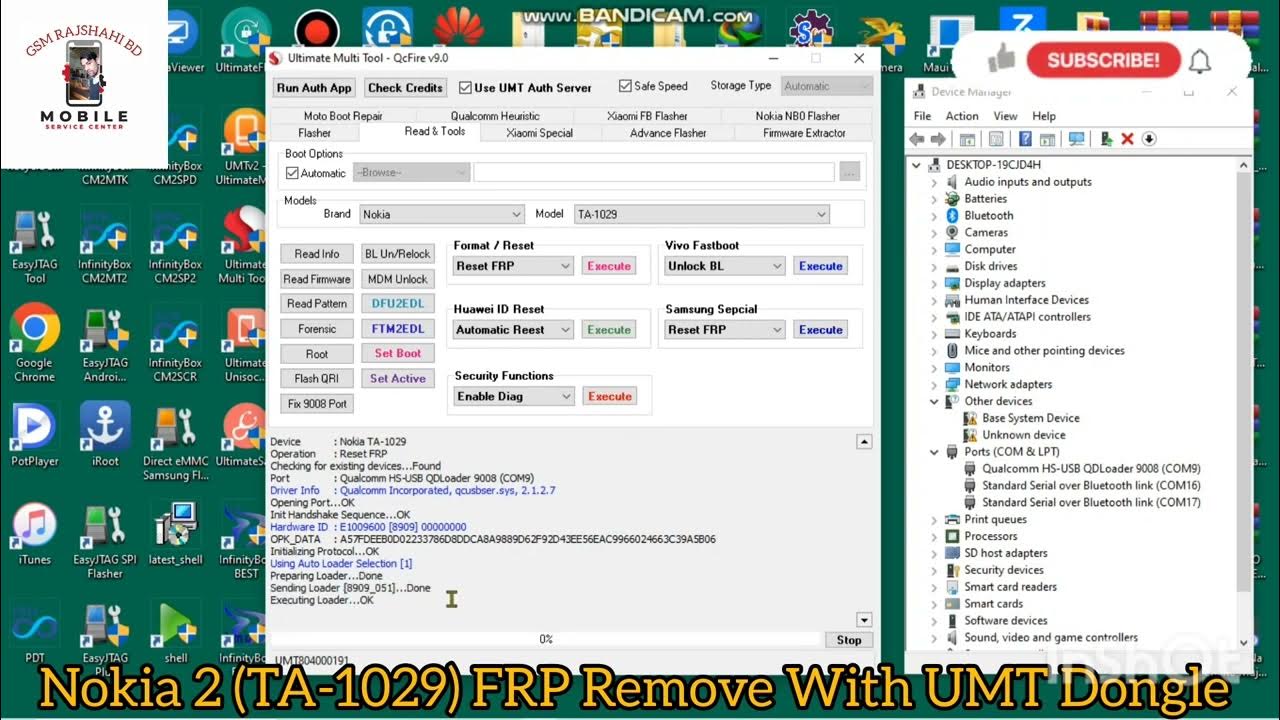Switch to the Advance Flasher tab

[668, 133]
